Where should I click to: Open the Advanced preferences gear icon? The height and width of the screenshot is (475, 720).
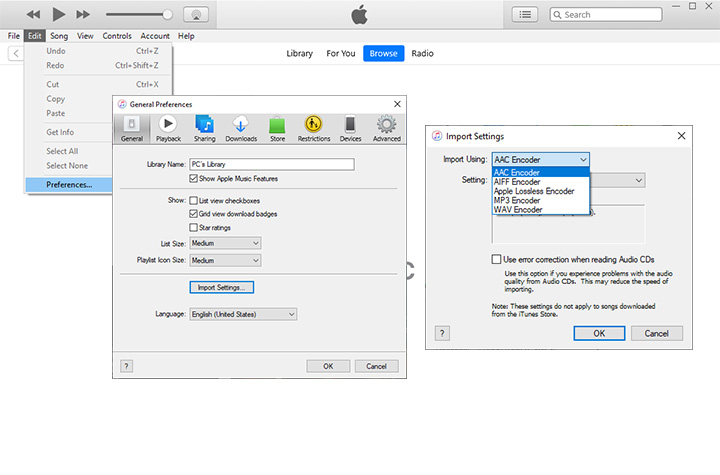coord(387,129)
